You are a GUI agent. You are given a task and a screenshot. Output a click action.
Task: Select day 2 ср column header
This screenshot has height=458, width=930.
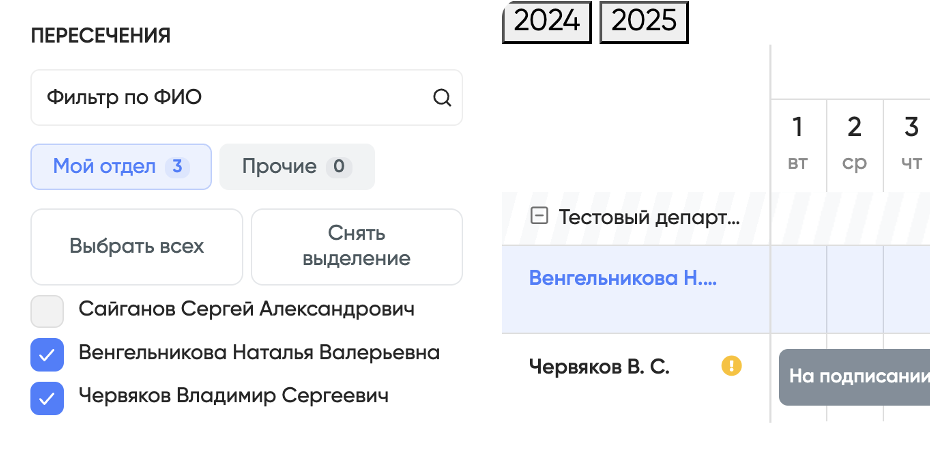[x=854, y=144]
